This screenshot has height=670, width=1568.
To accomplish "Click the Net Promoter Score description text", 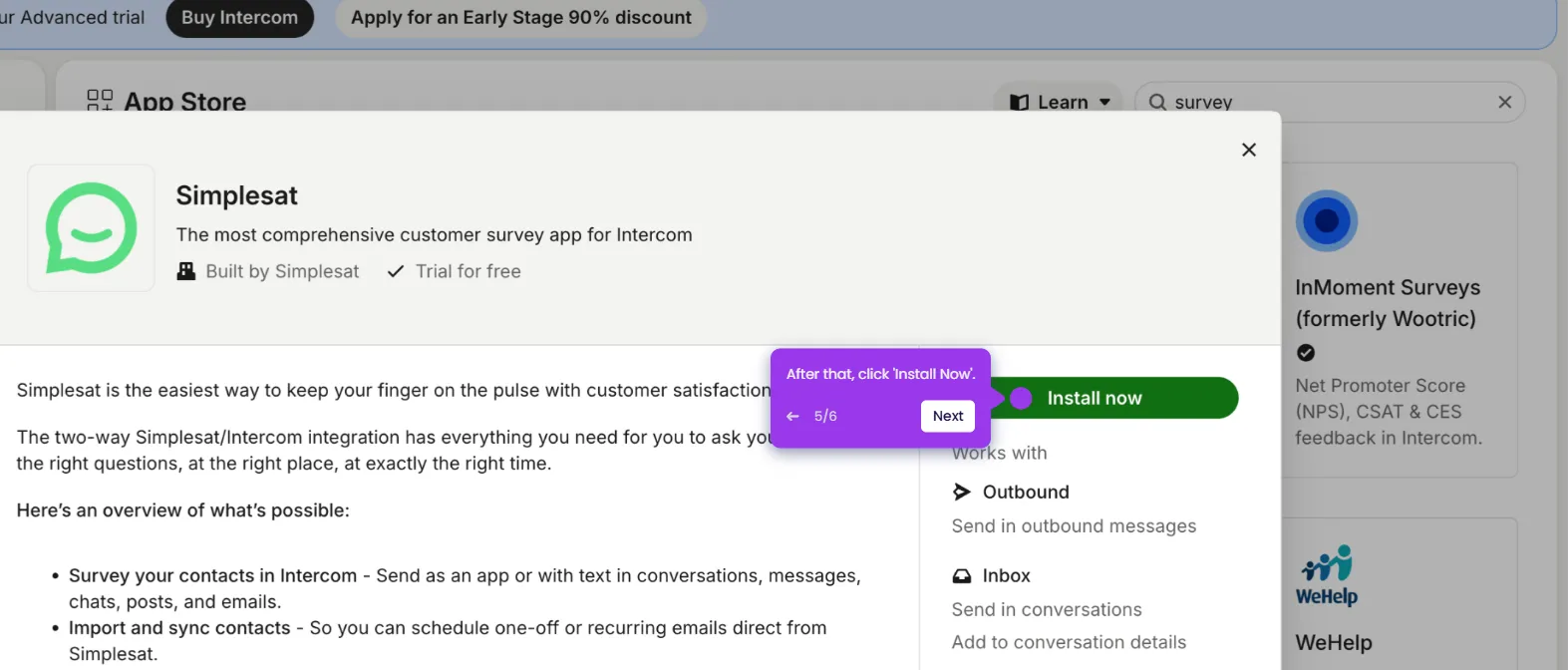I will pos(1388,412).
